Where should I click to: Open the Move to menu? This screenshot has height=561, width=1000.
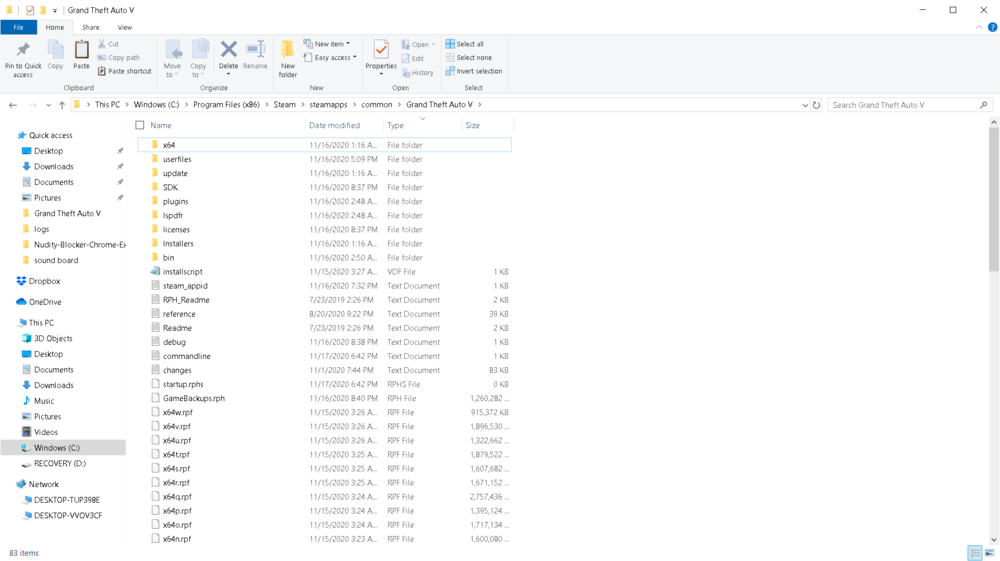point(172,59)
